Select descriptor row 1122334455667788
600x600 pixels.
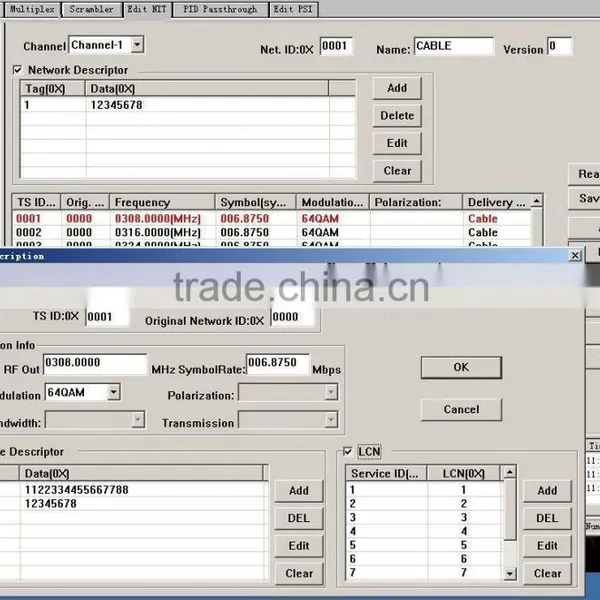point(132,489)
